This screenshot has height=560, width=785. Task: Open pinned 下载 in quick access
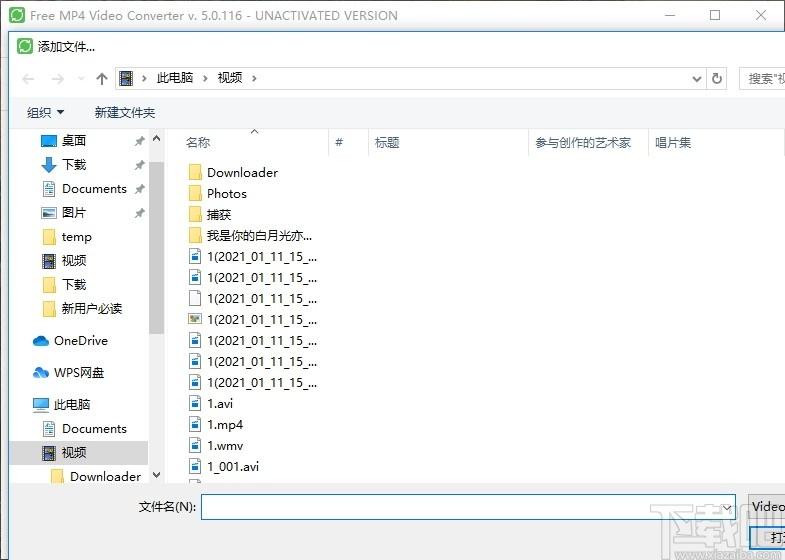[74, 165]
